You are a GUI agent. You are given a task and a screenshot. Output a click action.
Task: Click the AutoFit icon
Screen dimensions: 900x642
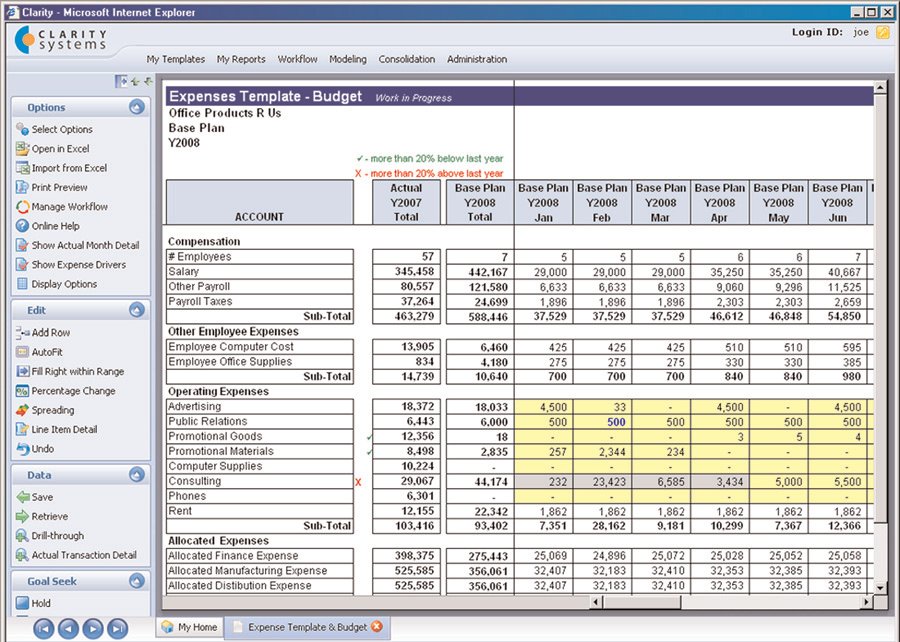[x=22, y=352]
